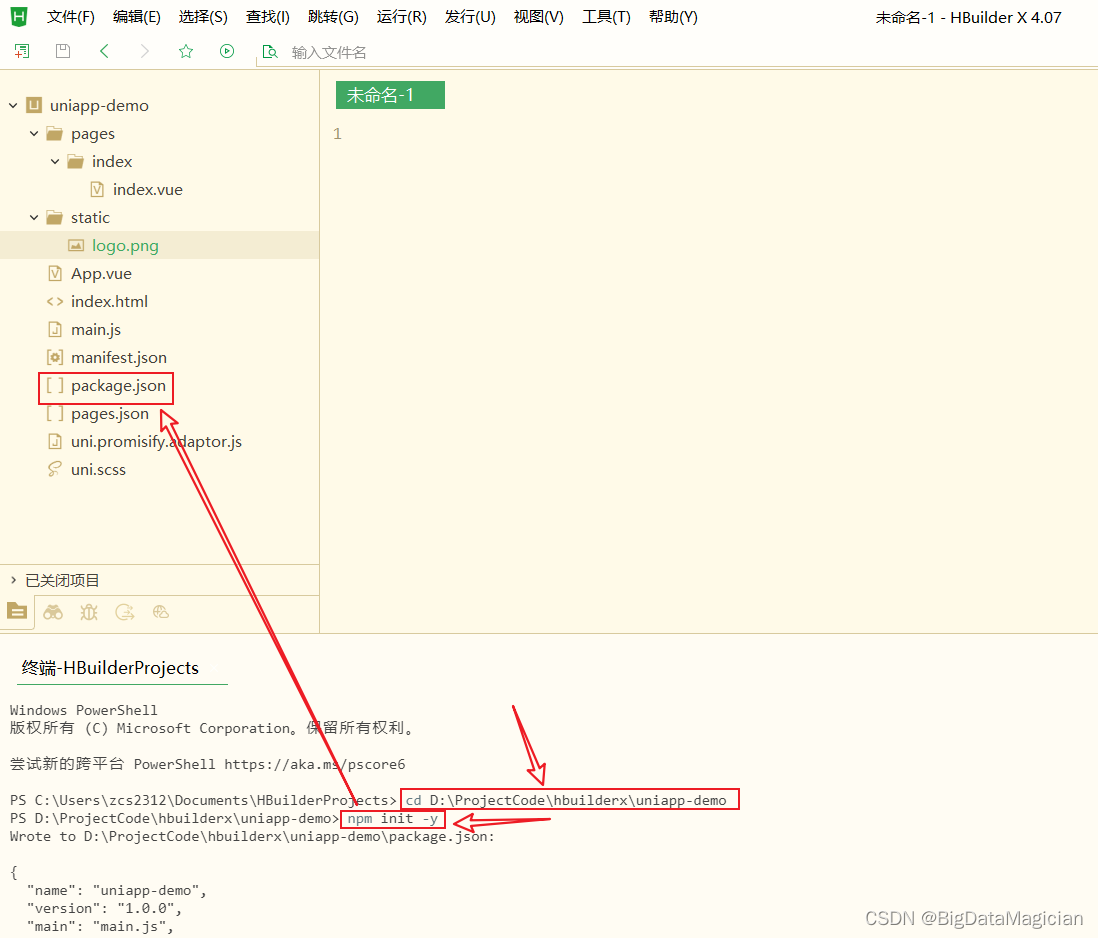Open App.vue file
Screen dimensions: 1098x938
click(x=102, y=274)
